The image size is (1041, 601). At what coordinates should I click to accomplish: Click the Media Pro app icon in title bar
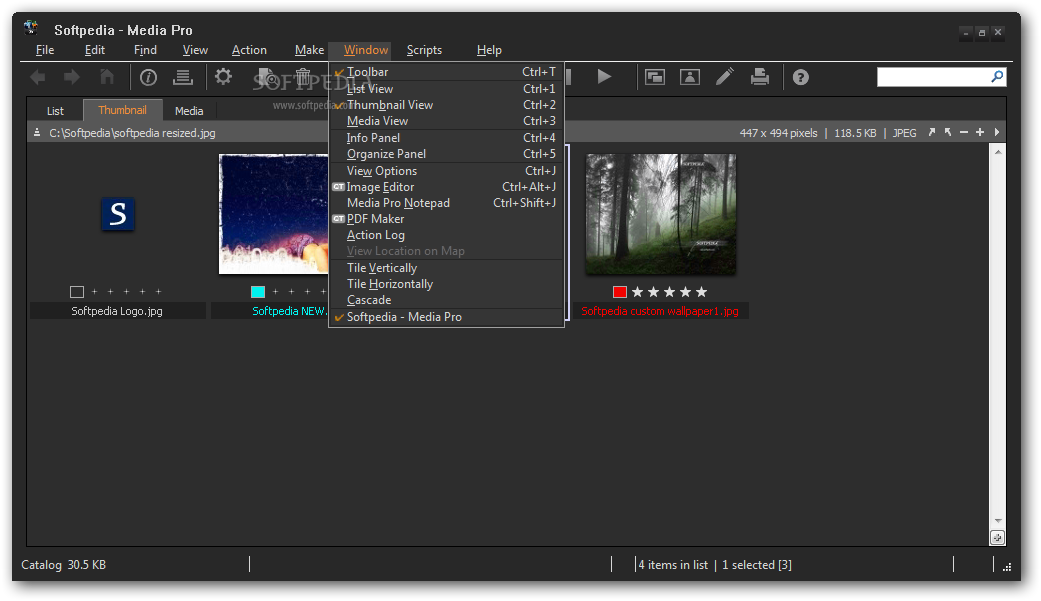[x=31, y=28]
